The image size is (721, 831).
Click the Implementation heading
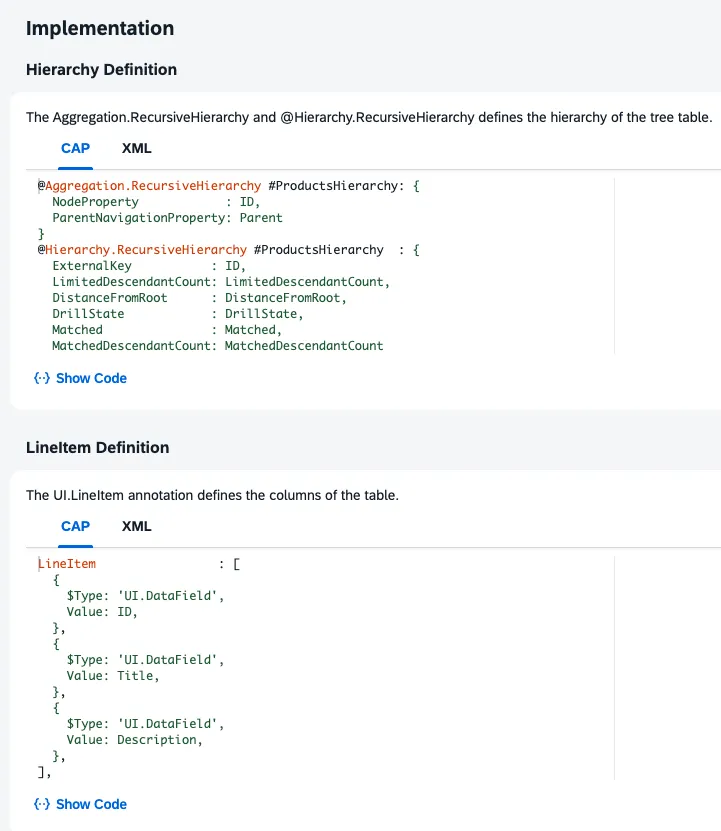pos(100,28)
